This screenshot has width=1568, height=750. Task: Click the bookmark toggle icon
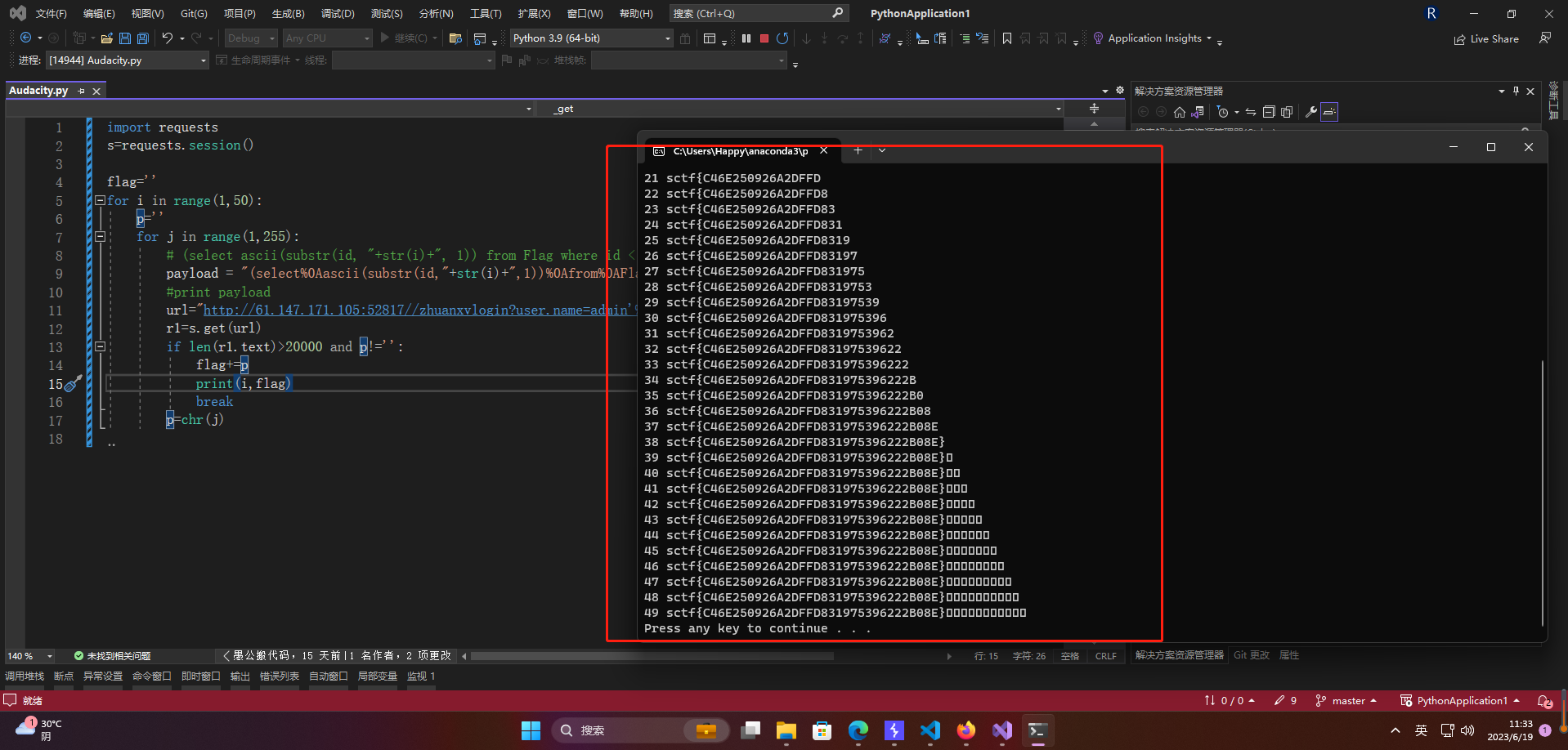pyautogui.click(x=1007, y=38)
